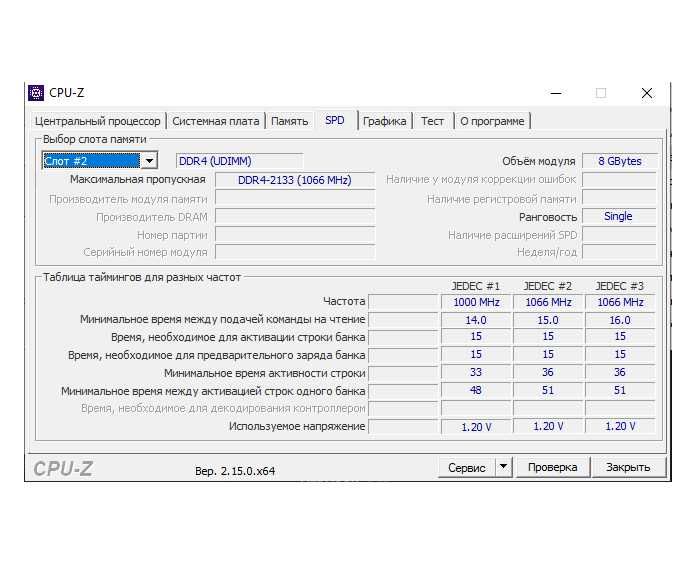This screenshot has width=696, height=564.
Task: Open the О программе tab
Action: [x=492, y=121]
